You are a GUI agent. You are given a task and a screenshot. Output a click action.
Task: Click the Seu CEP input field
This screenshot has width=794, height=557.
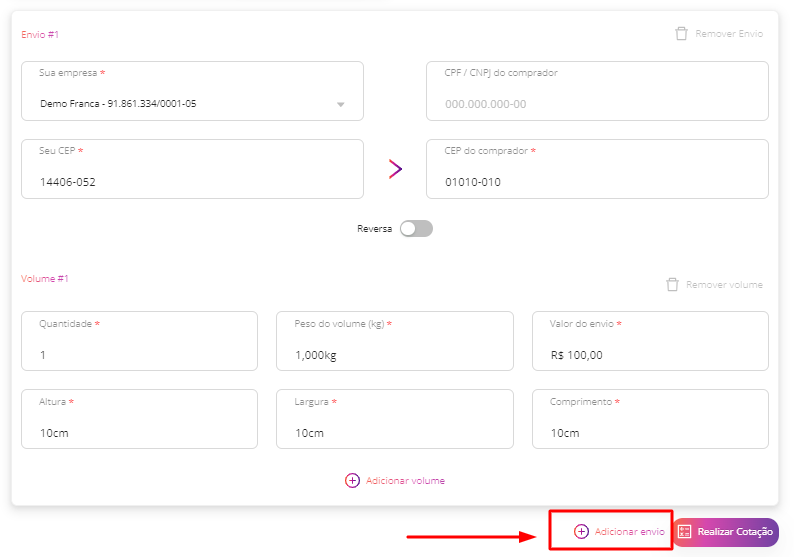click(x=192, y=169)
